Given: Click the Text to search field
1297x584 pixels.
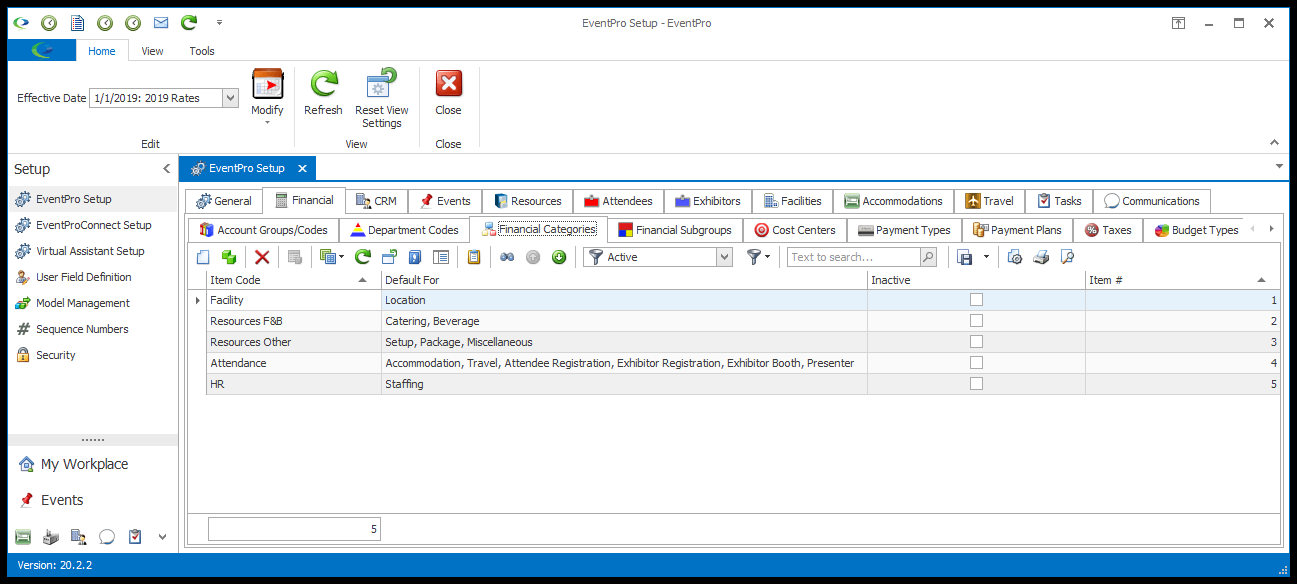Looking at the screenshot, I should [853, 257].
